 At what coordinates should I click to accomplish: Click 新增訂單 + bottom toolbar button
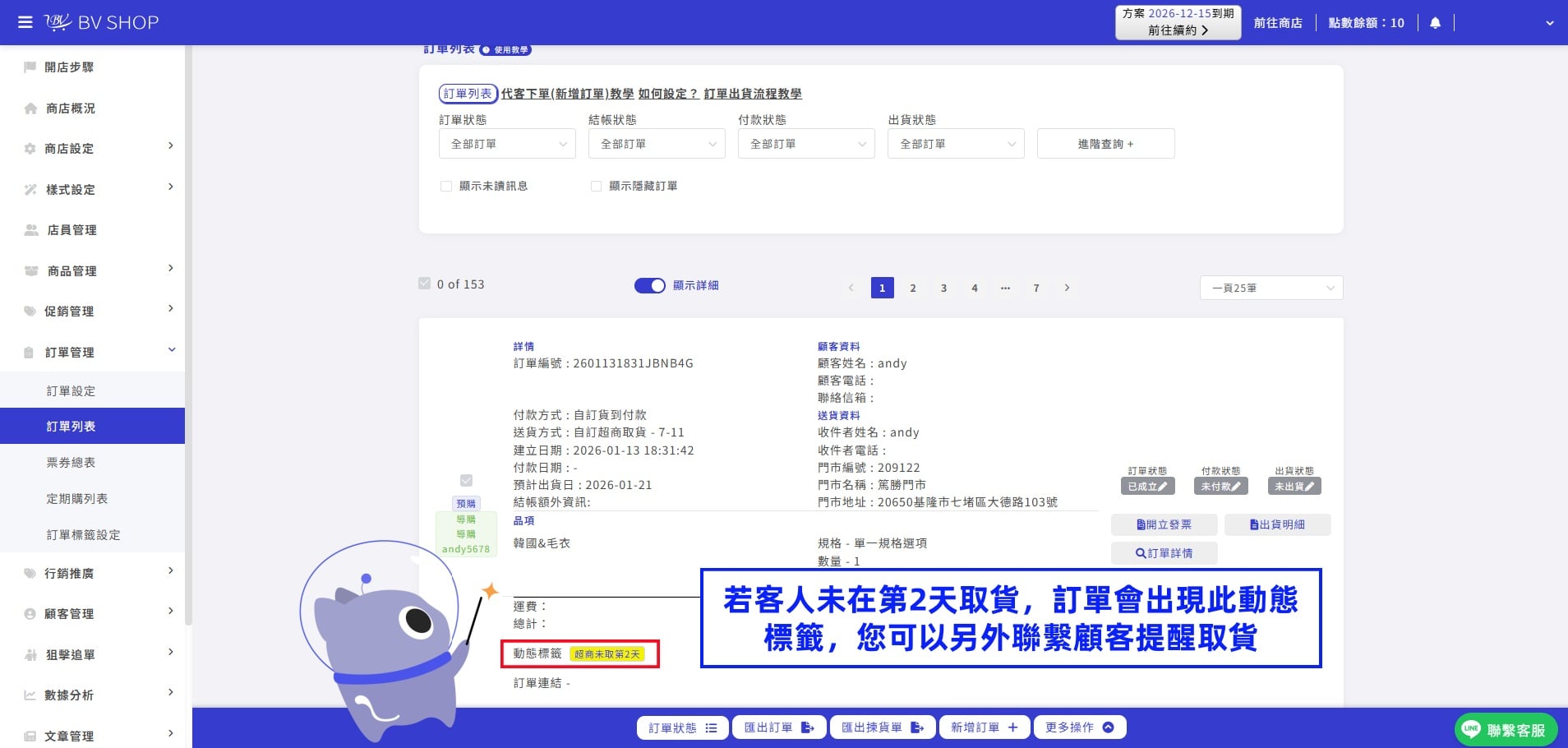pos(985,727)
